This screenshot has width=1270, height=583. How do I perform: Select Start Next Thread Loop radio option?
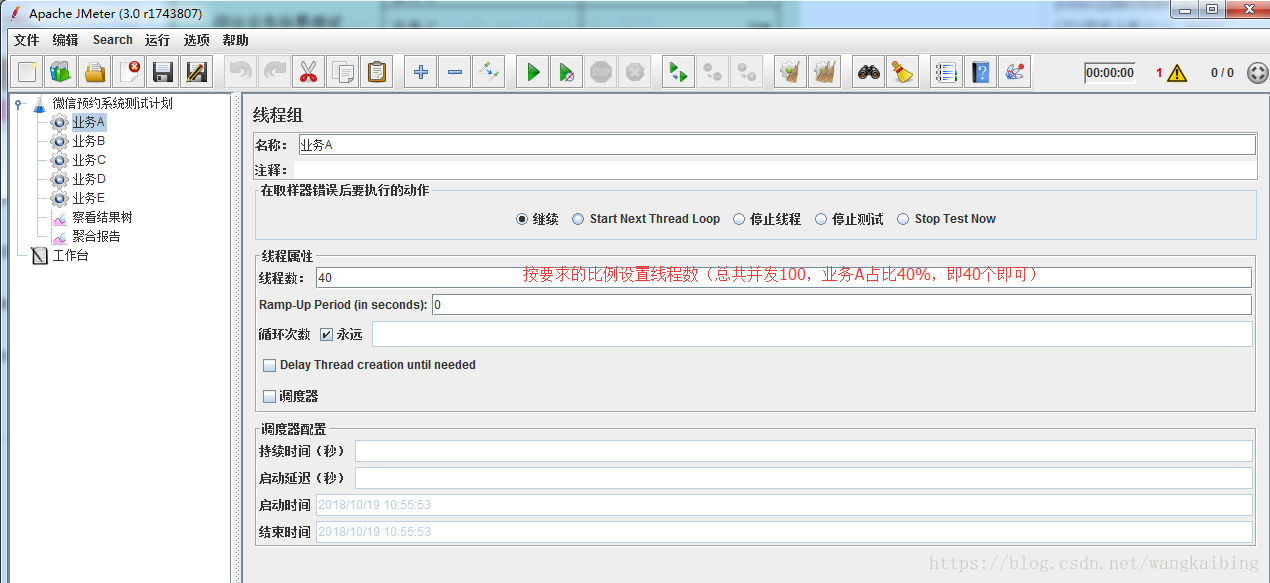(x=578, y=219)
